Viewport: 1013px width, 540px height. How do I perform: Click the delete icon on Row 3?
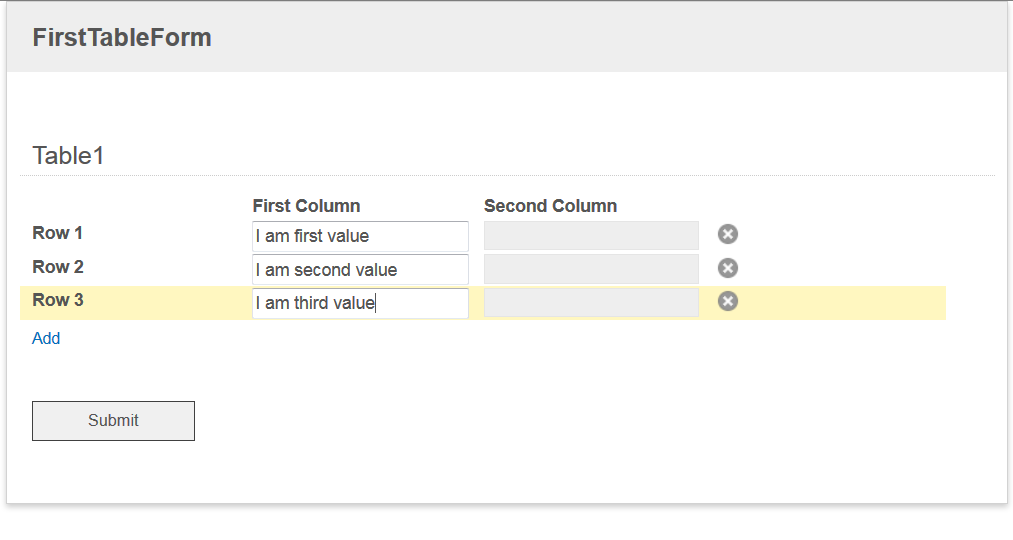727,301
